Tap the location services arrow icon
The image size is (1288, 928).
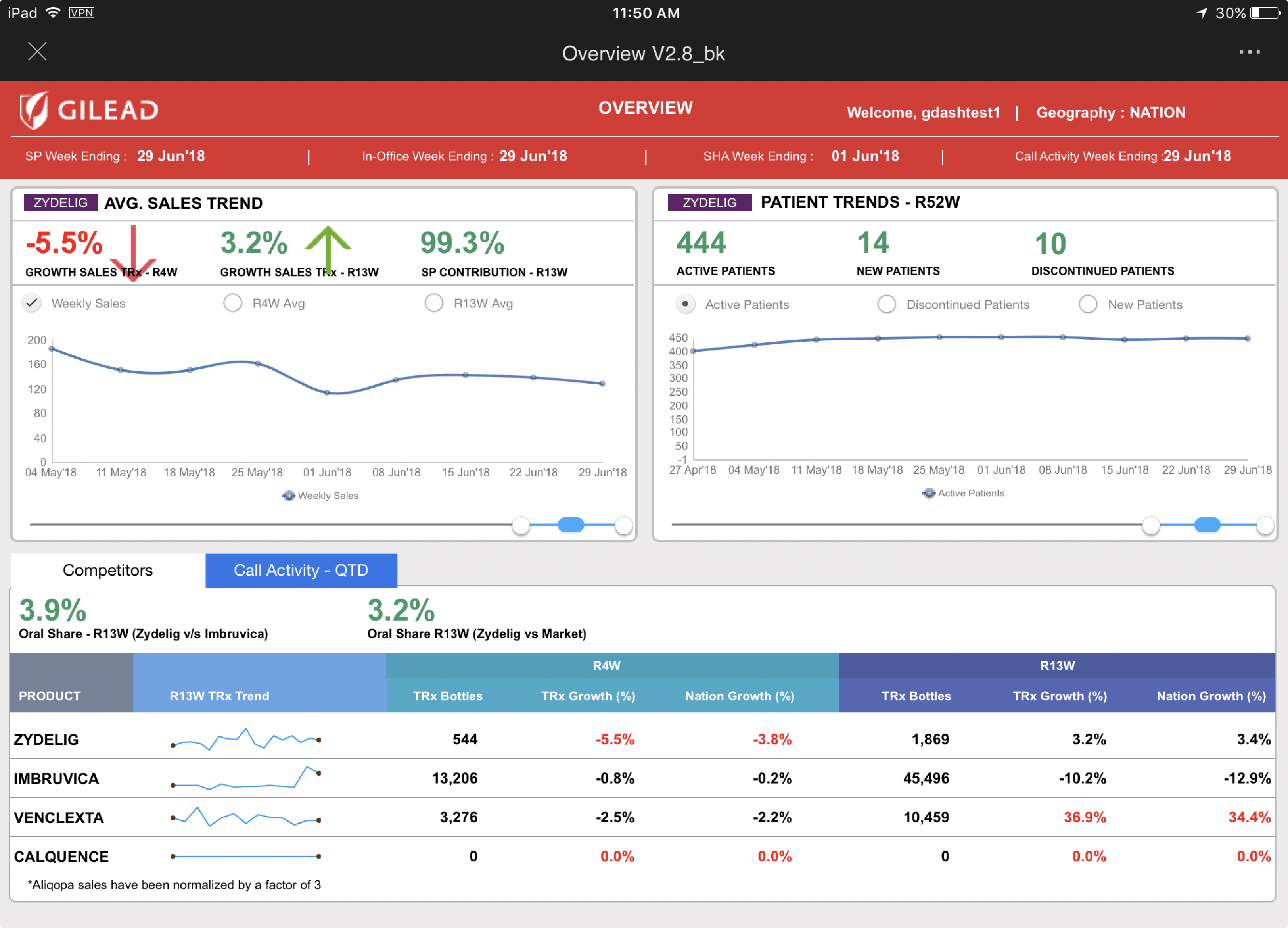(1202, 13)
